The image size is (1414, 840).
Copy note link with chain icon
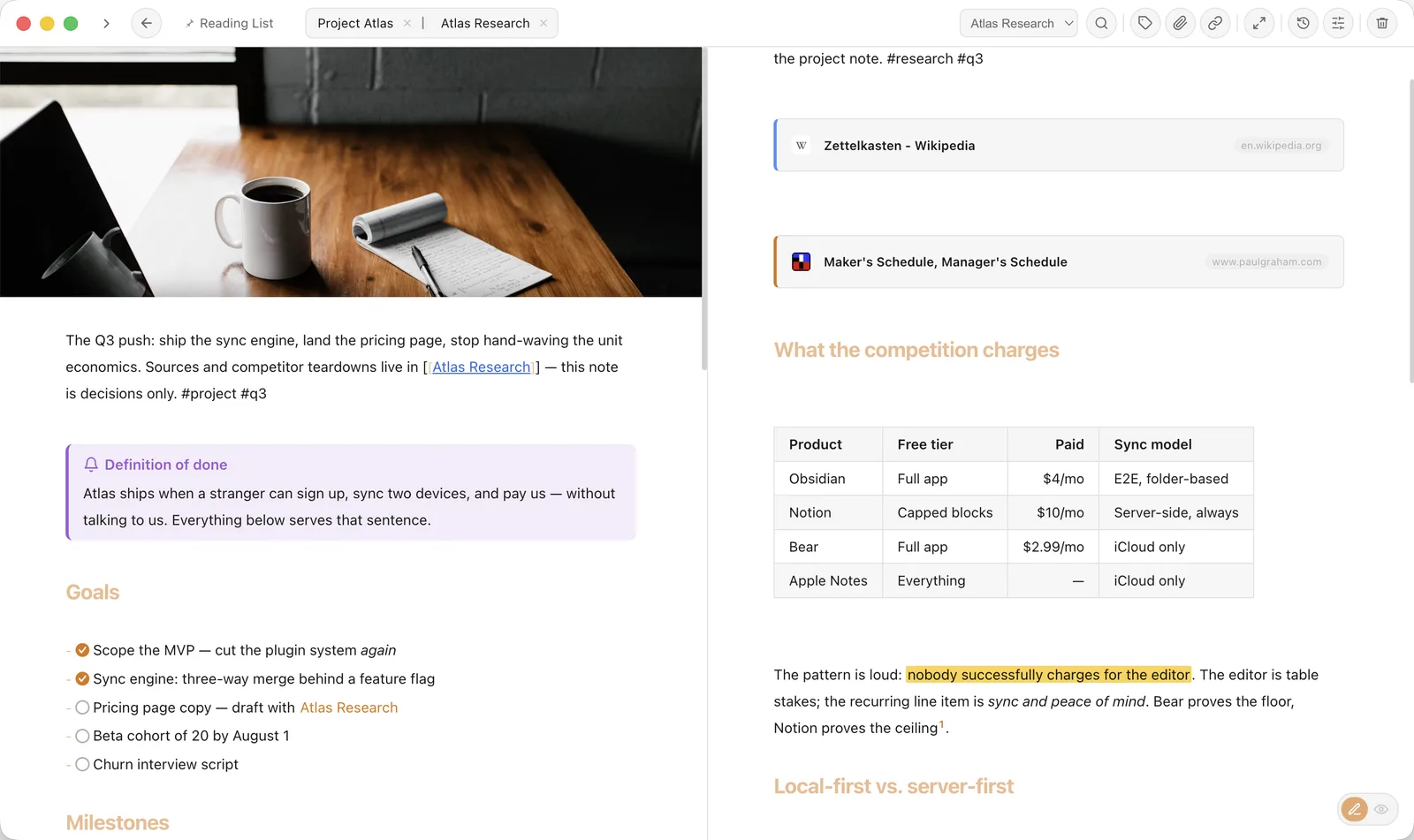(1215, 24)
